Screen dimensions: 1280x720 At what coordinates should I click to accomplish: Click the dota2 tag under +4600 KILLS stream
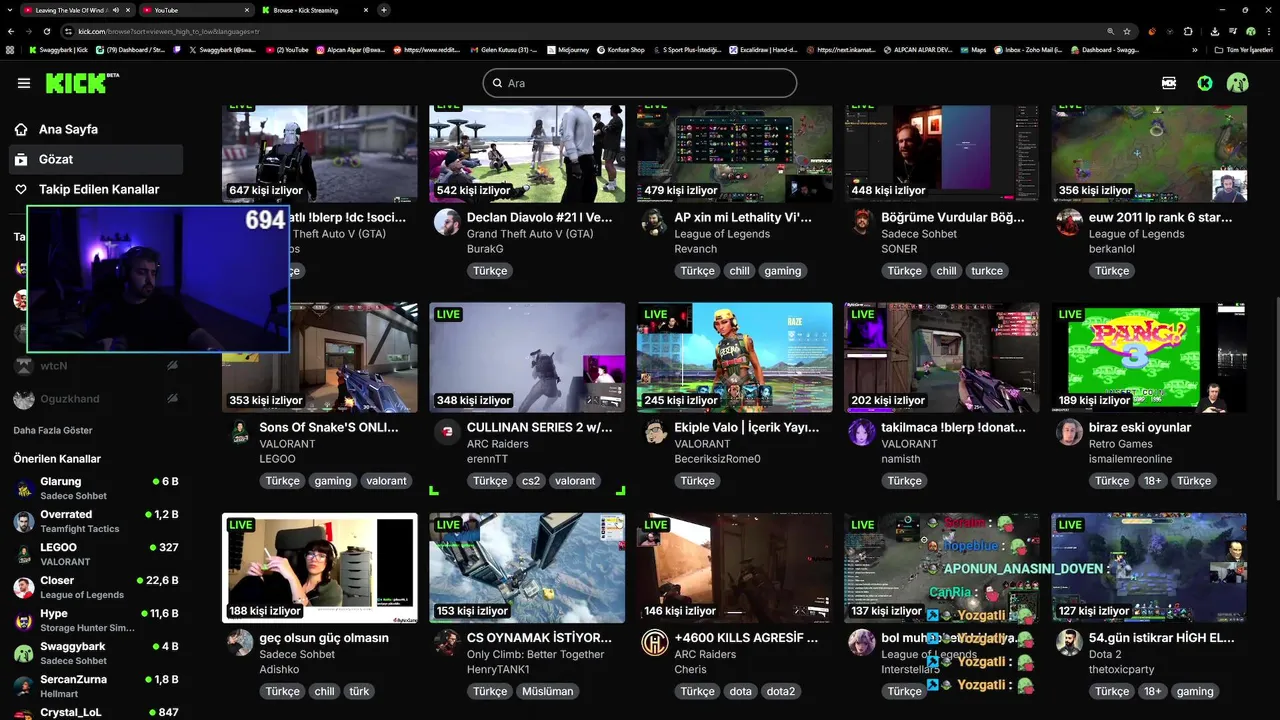pyautogui.click(x=781, y=691)
